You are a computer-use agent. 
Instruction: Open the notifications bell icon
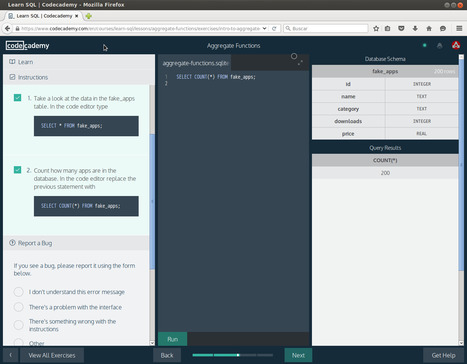[x=440, y=46]
